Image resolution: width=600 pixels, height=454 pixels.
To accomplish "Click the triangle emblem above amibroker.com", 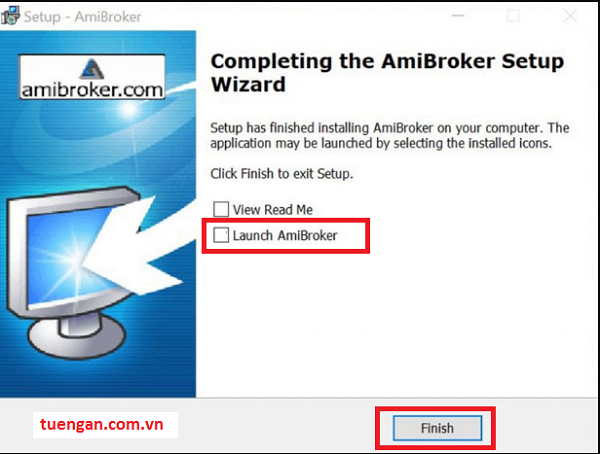I will (x=93, y=69).
